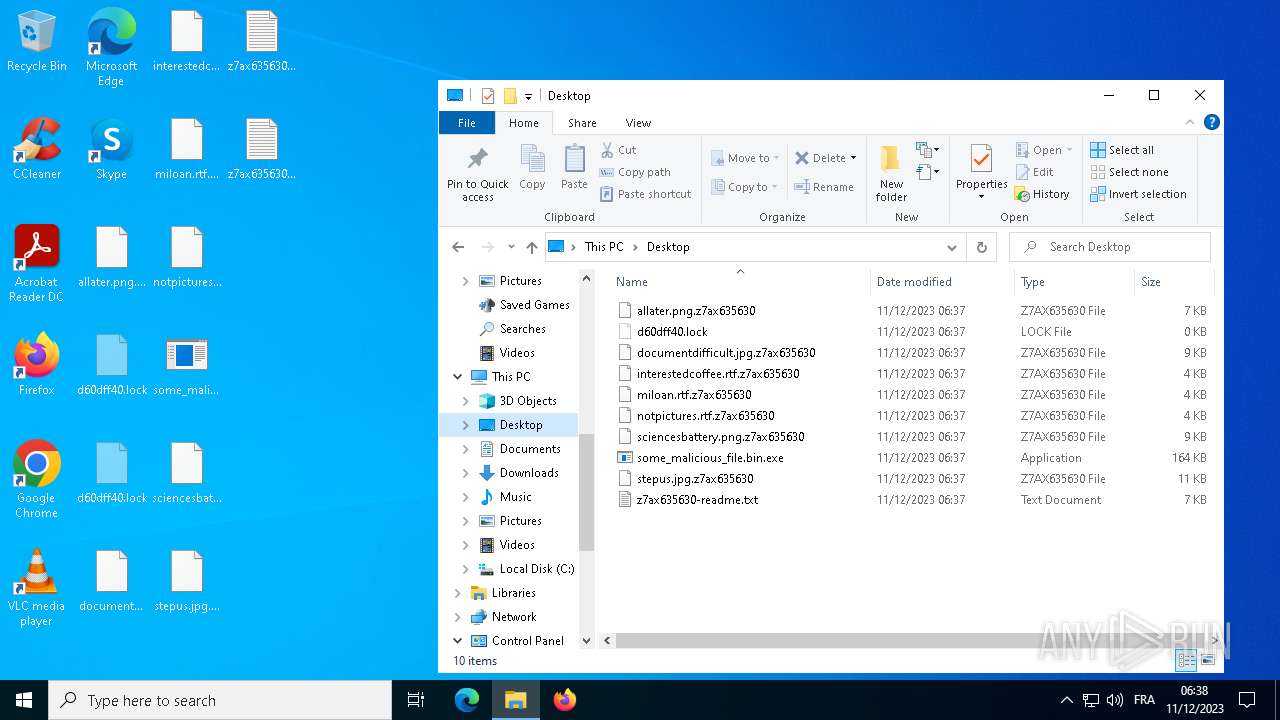
Task: Click the Explorer Help icon
Action: pyautogui.click(x=1211, y=122)
